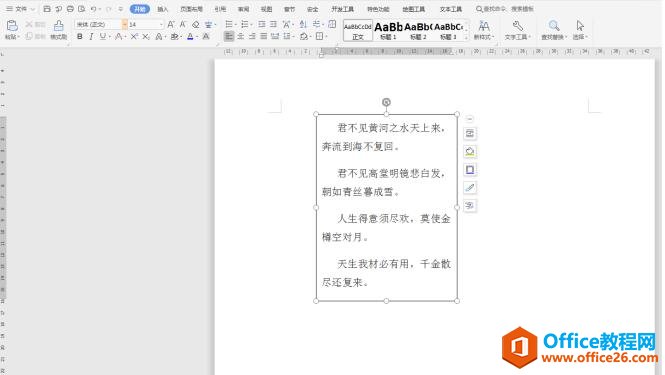The height and width of the screenshot is (375, 665).
Task: Click the shading paint bucket icon
Action: [x=304, y=36]
